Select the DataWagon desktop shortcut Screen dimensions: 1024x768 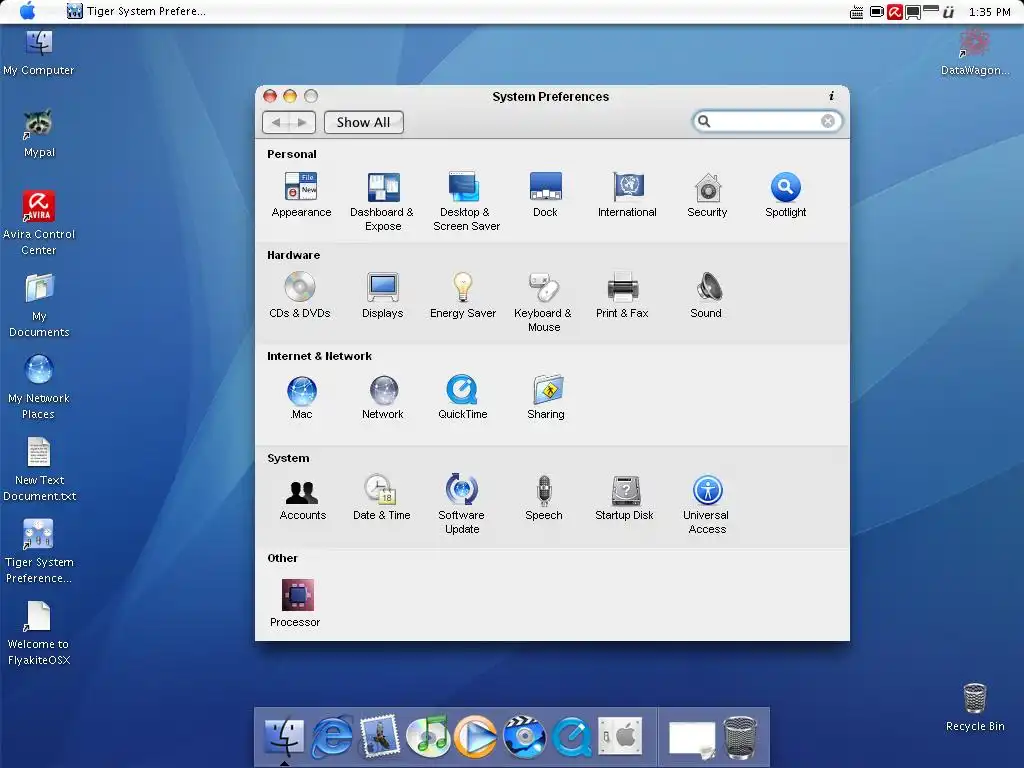coord(974,53)
